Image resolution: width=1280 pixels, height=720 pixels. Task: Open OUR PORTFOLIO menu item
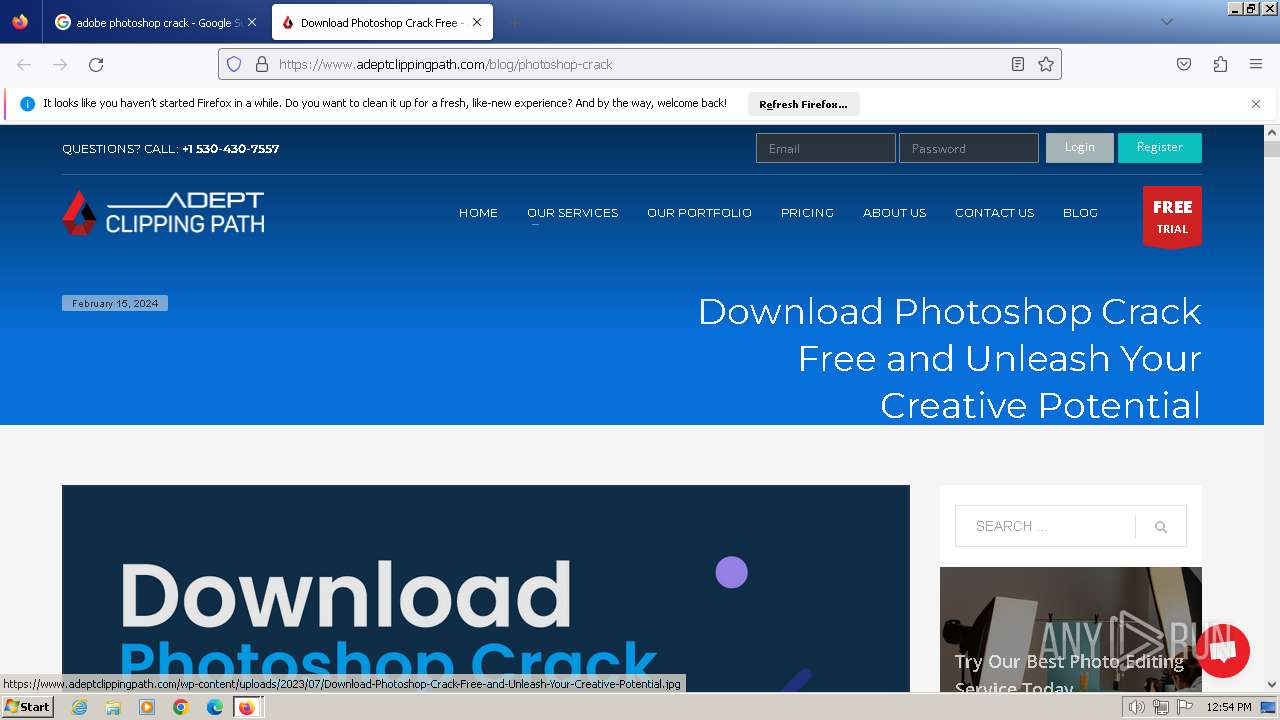coord(699,213)
